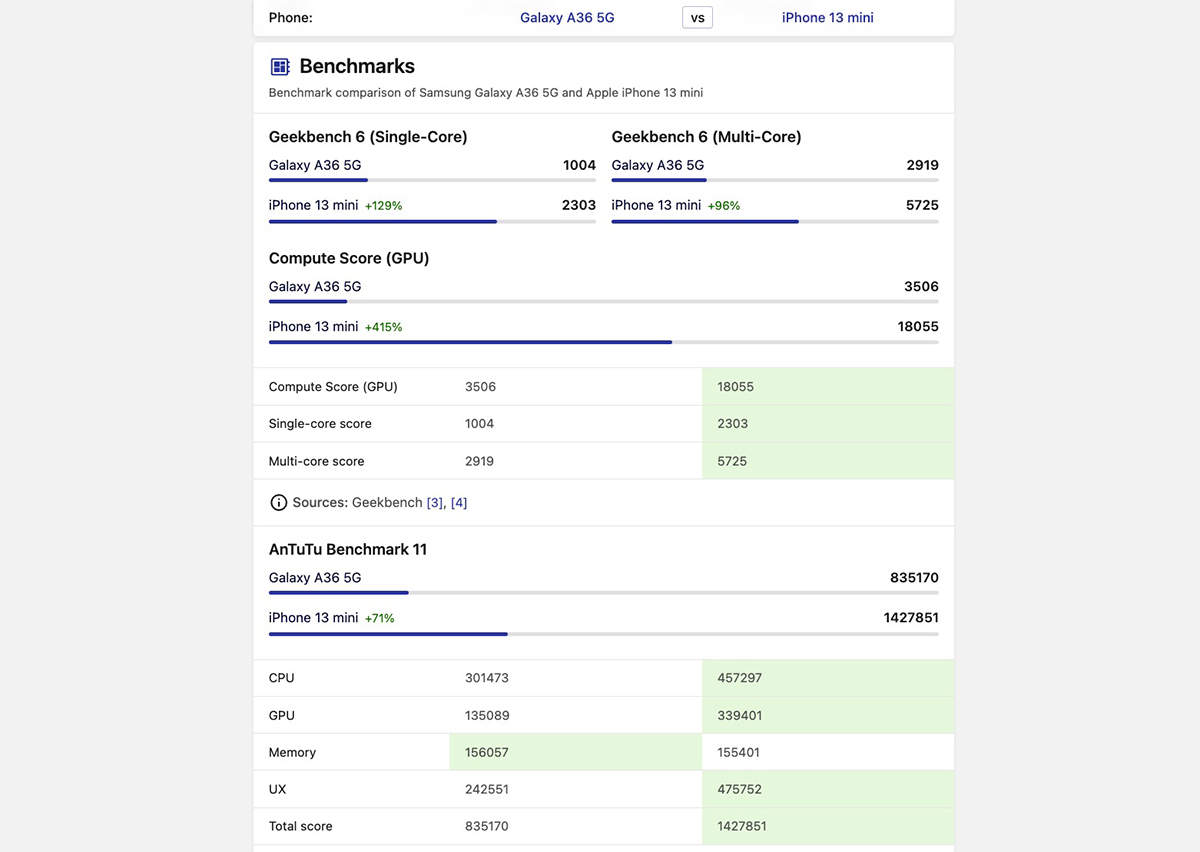The height and width of the screenshot is (852, 1200).
Task: Open Geekbench source reference [3]
Action: coord(434,503)
